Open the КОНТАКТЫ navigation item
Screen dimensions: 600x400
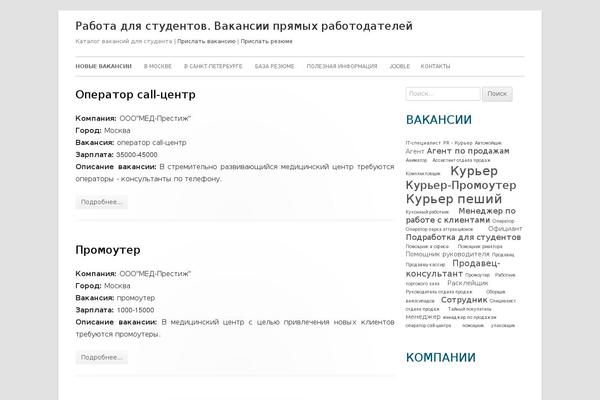coord(435,66)
